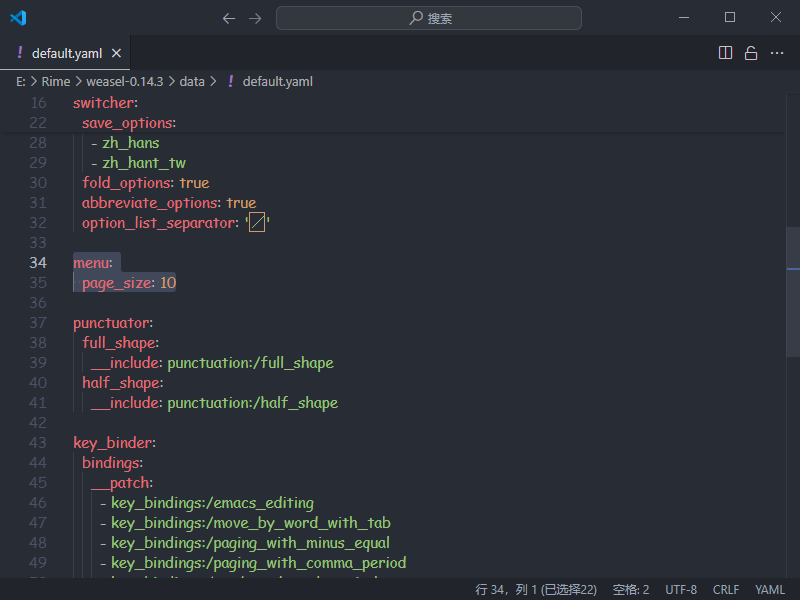Expand the data breadcrumb segment
The width and height of the screenshot is (800, 600).
pos(192,82)
